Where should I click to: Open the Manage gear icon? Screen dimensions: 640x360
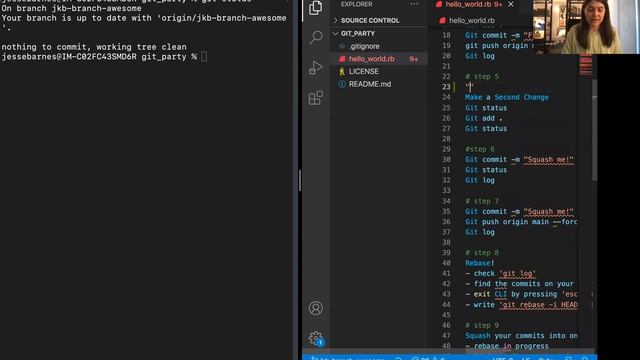tap(316, 338)
